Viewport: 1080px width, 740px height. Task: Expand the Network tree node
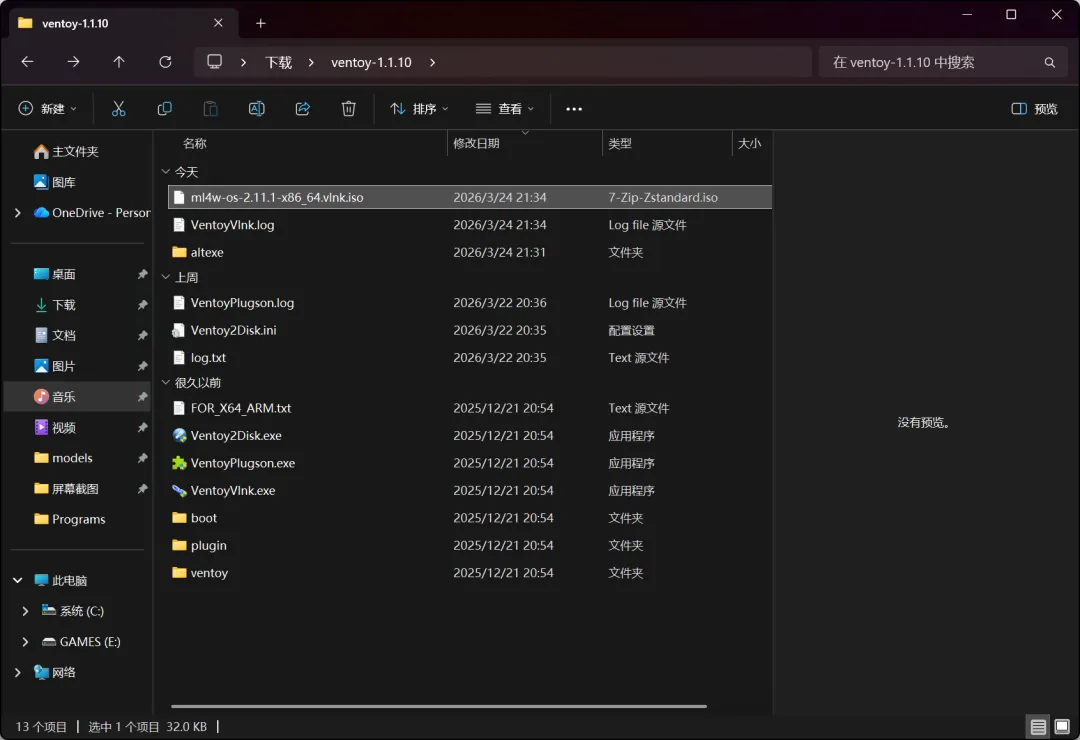[18, 672]
